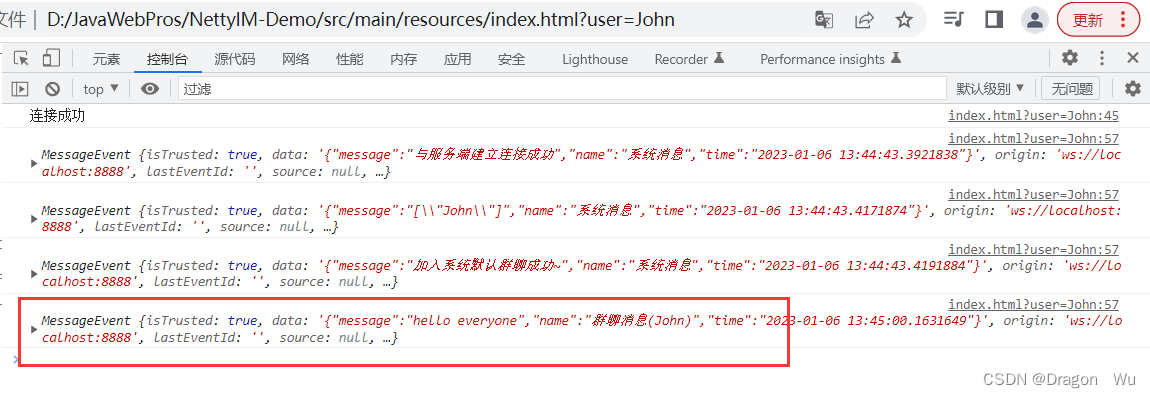Open the 安全 tab

[511, 59]
